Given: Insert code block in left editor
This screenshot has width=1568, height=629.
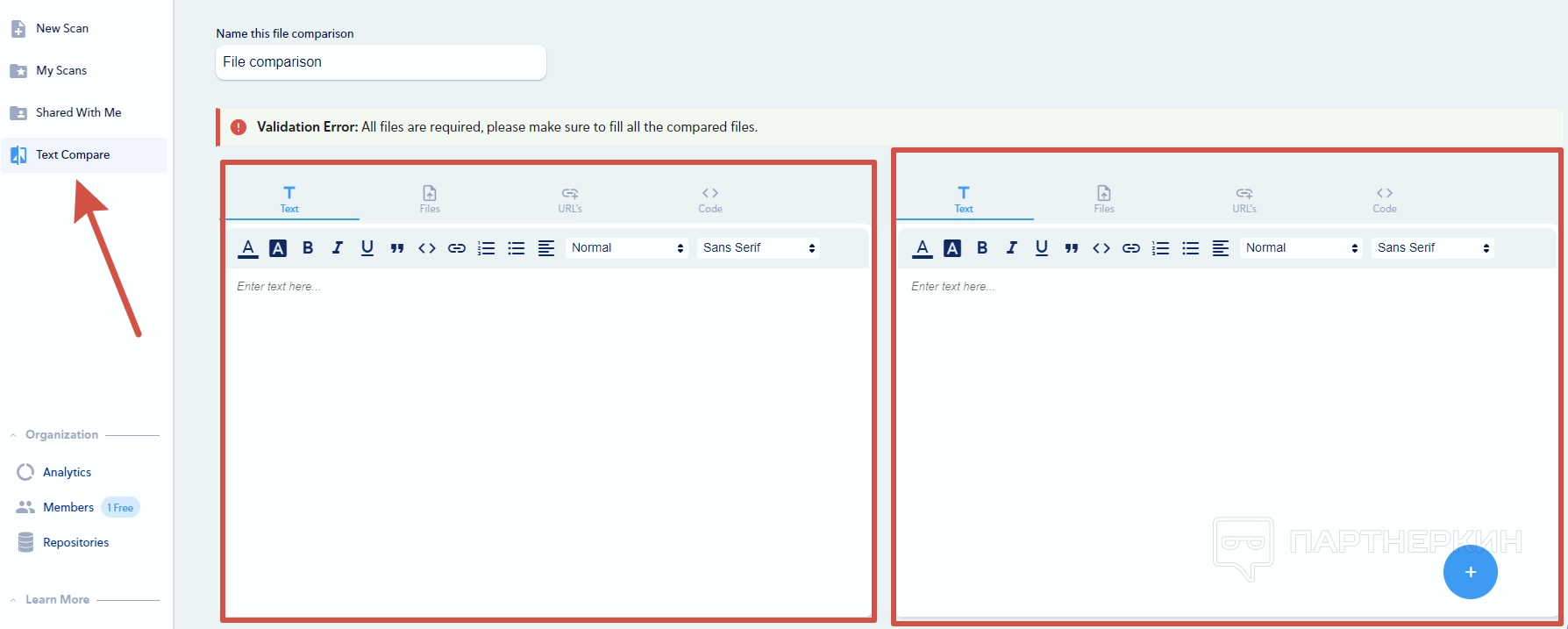Looking at the screenshot, I should (x=427, y=248).
